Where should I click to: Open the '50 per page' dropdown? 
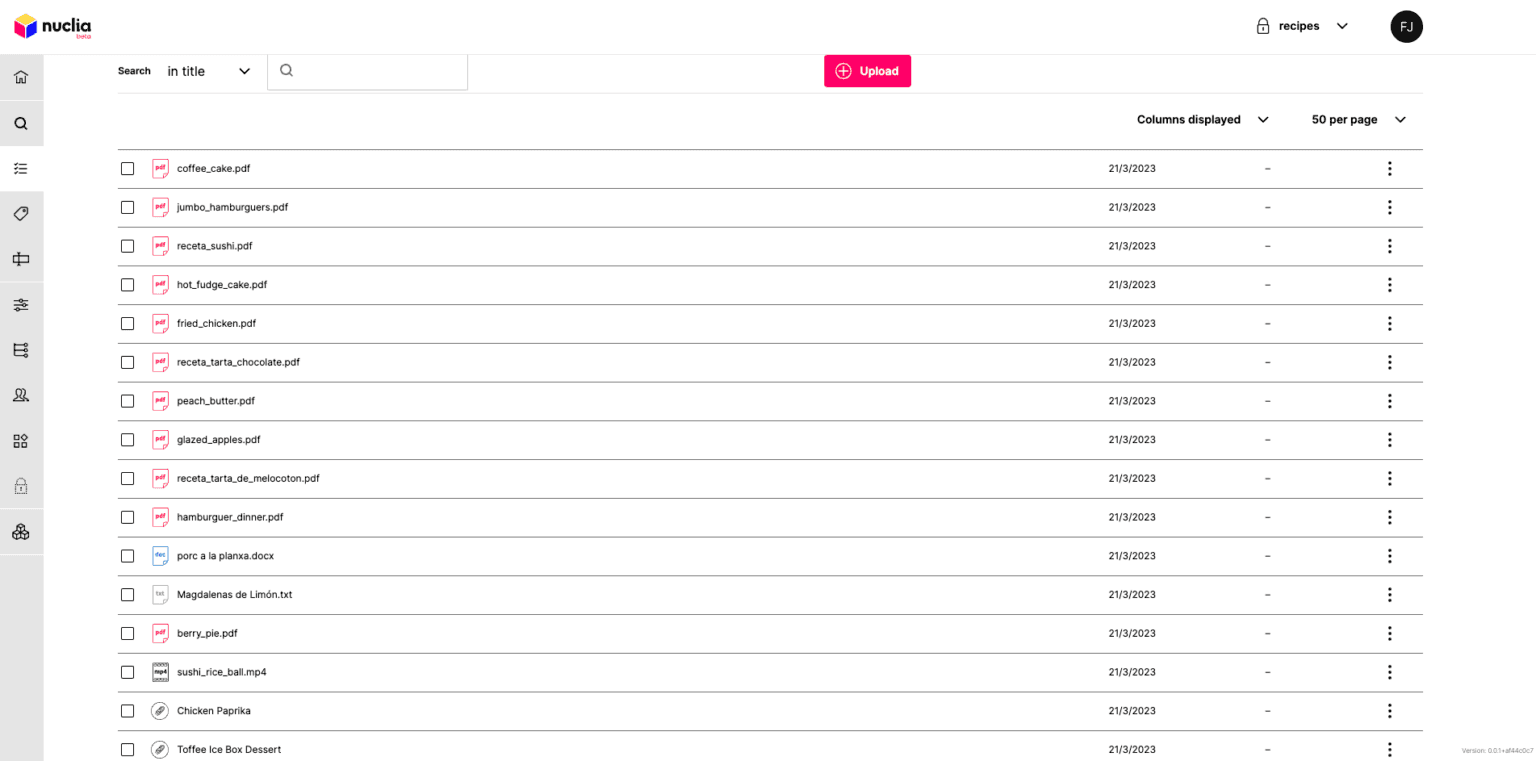(1356, 119)
